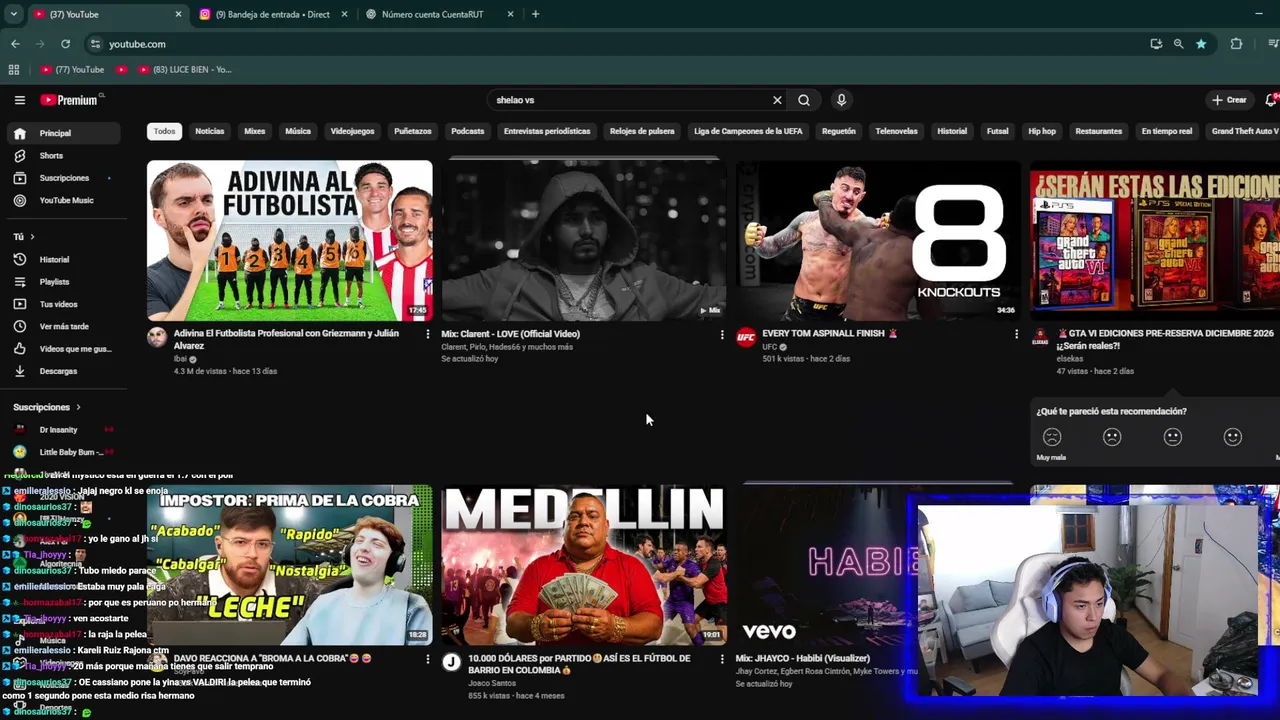The width and height of the screenshot is (1280, 720).
Task: Open Historial in the sidebar
Action: (63, 259)
